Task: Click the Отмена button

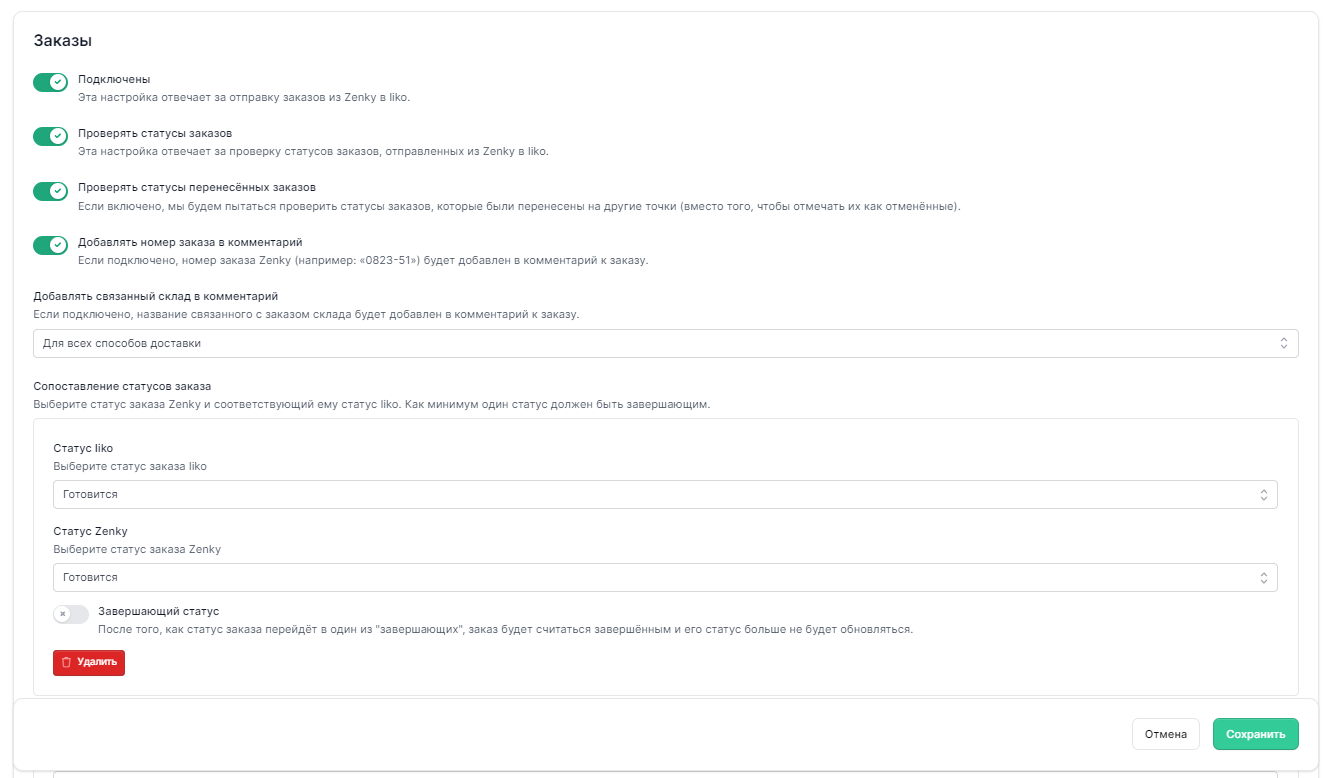Action: coord(1165,734)
